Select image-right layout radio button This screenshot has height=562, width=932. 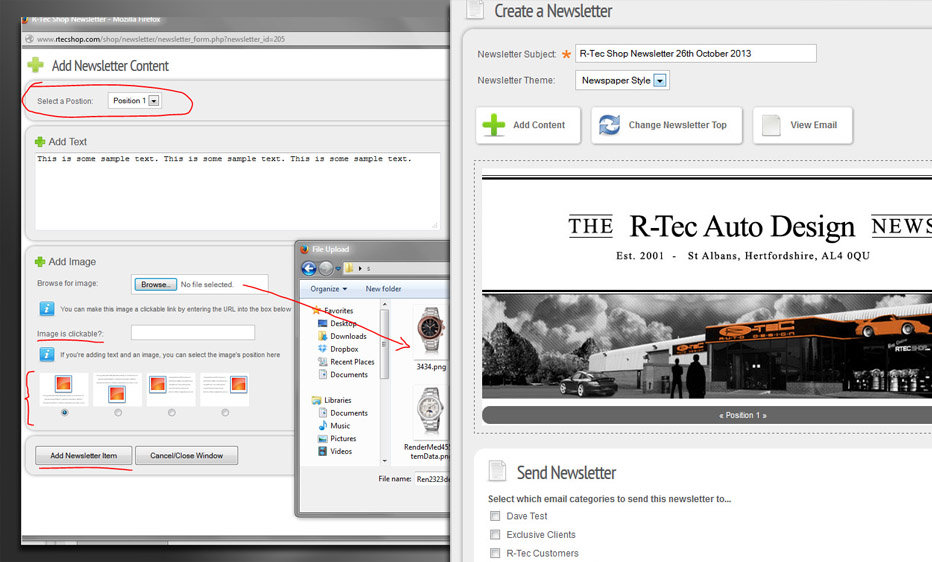pyautogui.click(x=225, y=412)
